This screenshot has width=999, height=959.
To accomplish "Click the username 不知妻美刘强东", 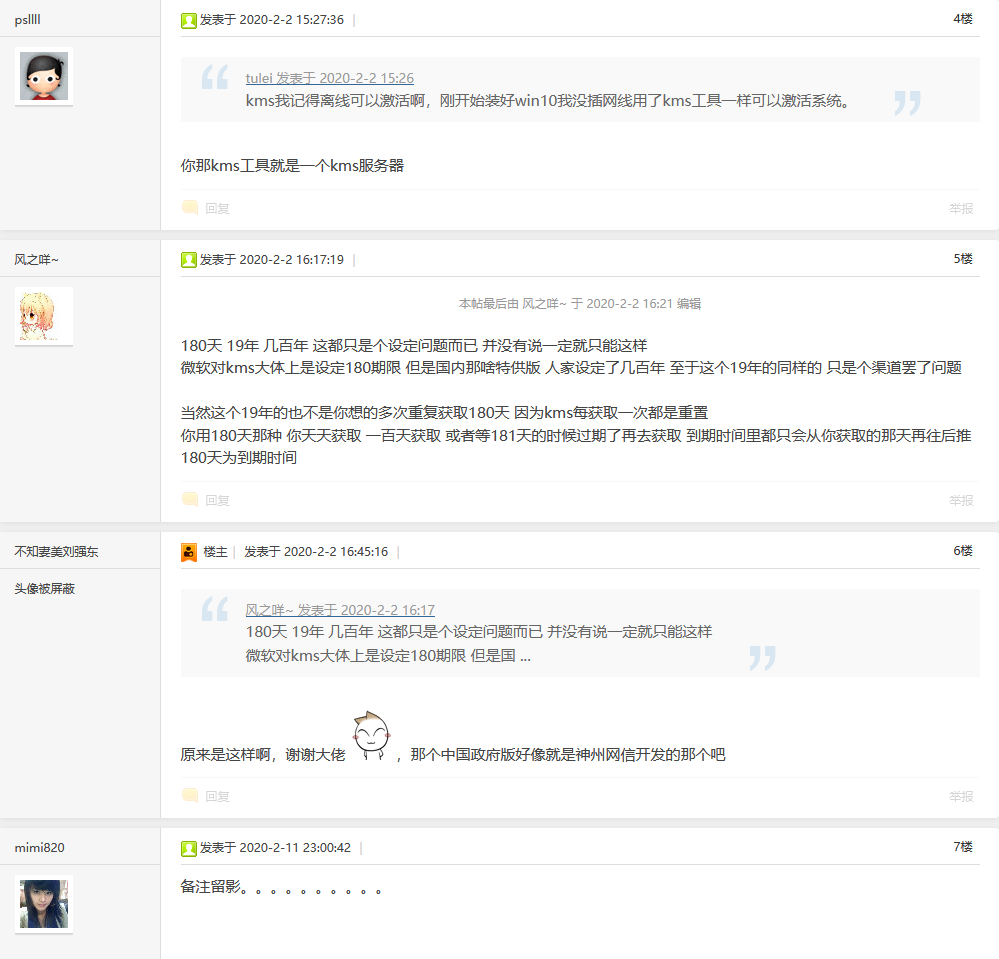I will [x=57, y=552].
